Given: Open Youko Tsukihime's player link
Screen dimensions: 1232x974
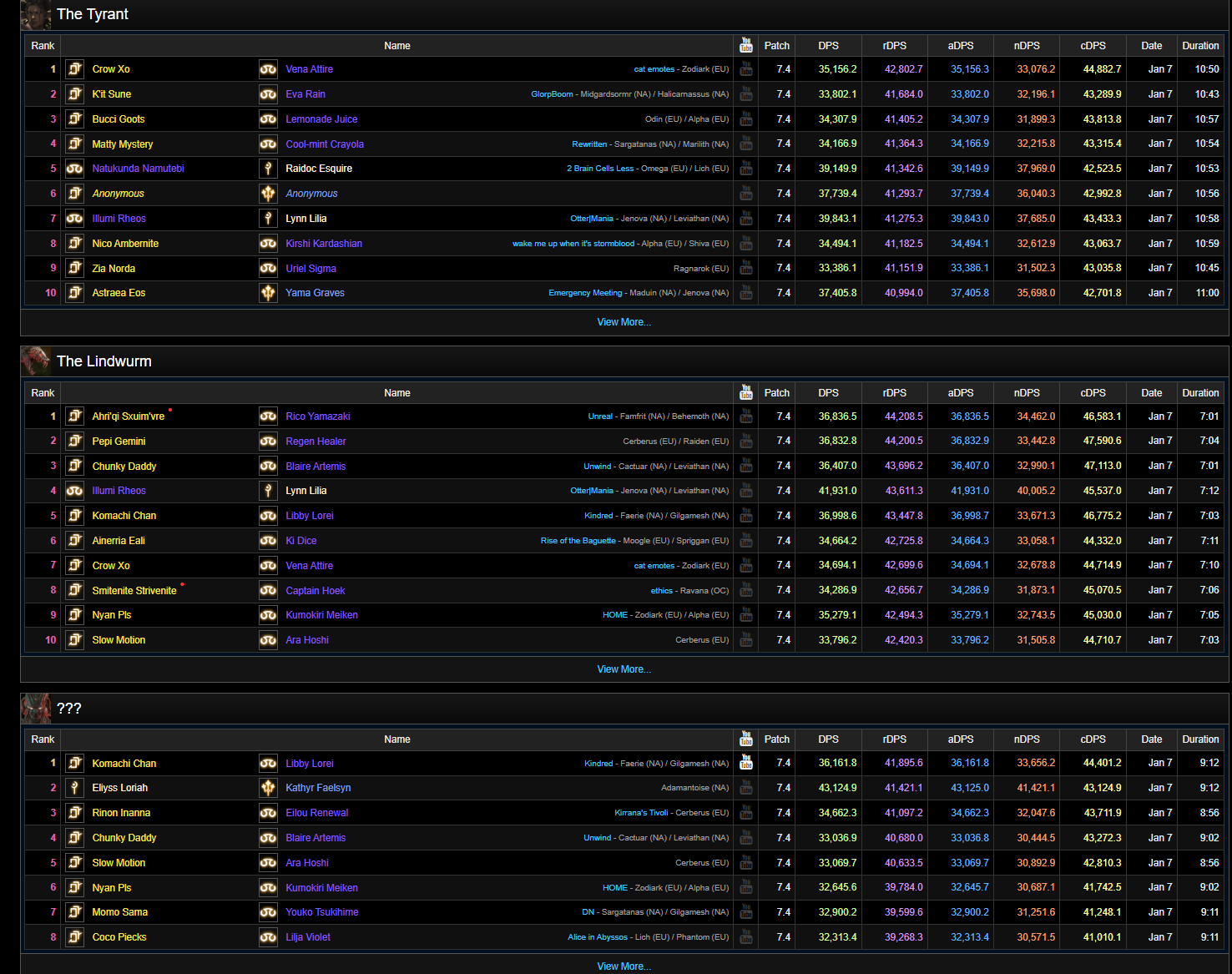Looking at the screenshot, I should coord(322,912).
